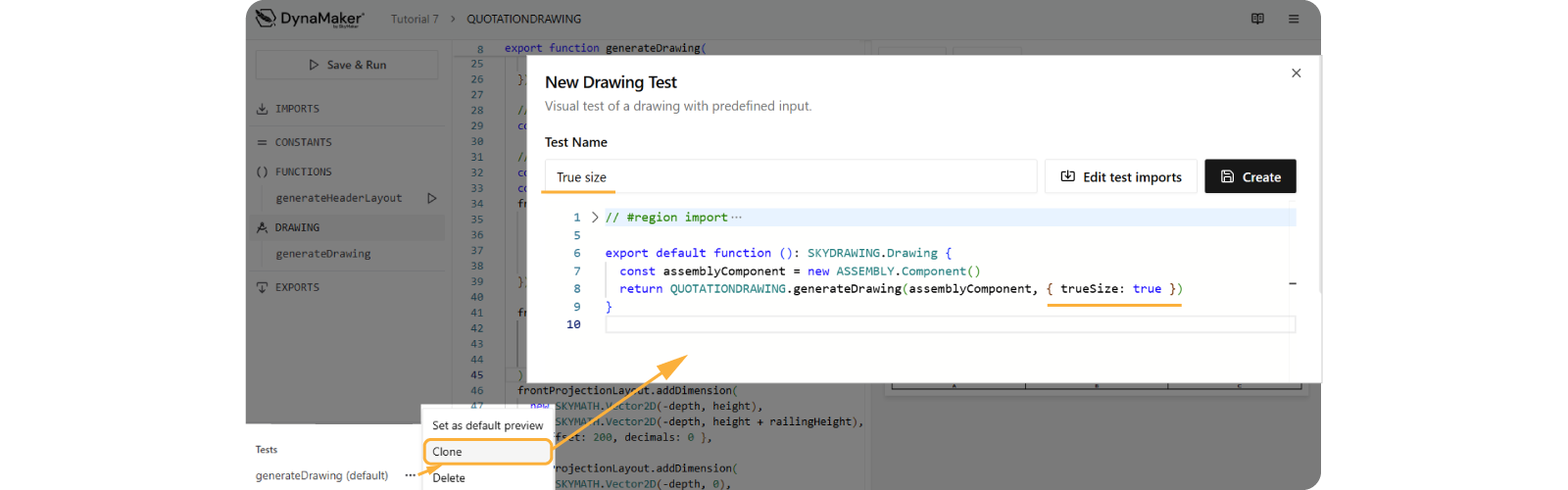Click the DynaMaker logo
Viewport: 1568px width, 490px height.
point(310,19)
